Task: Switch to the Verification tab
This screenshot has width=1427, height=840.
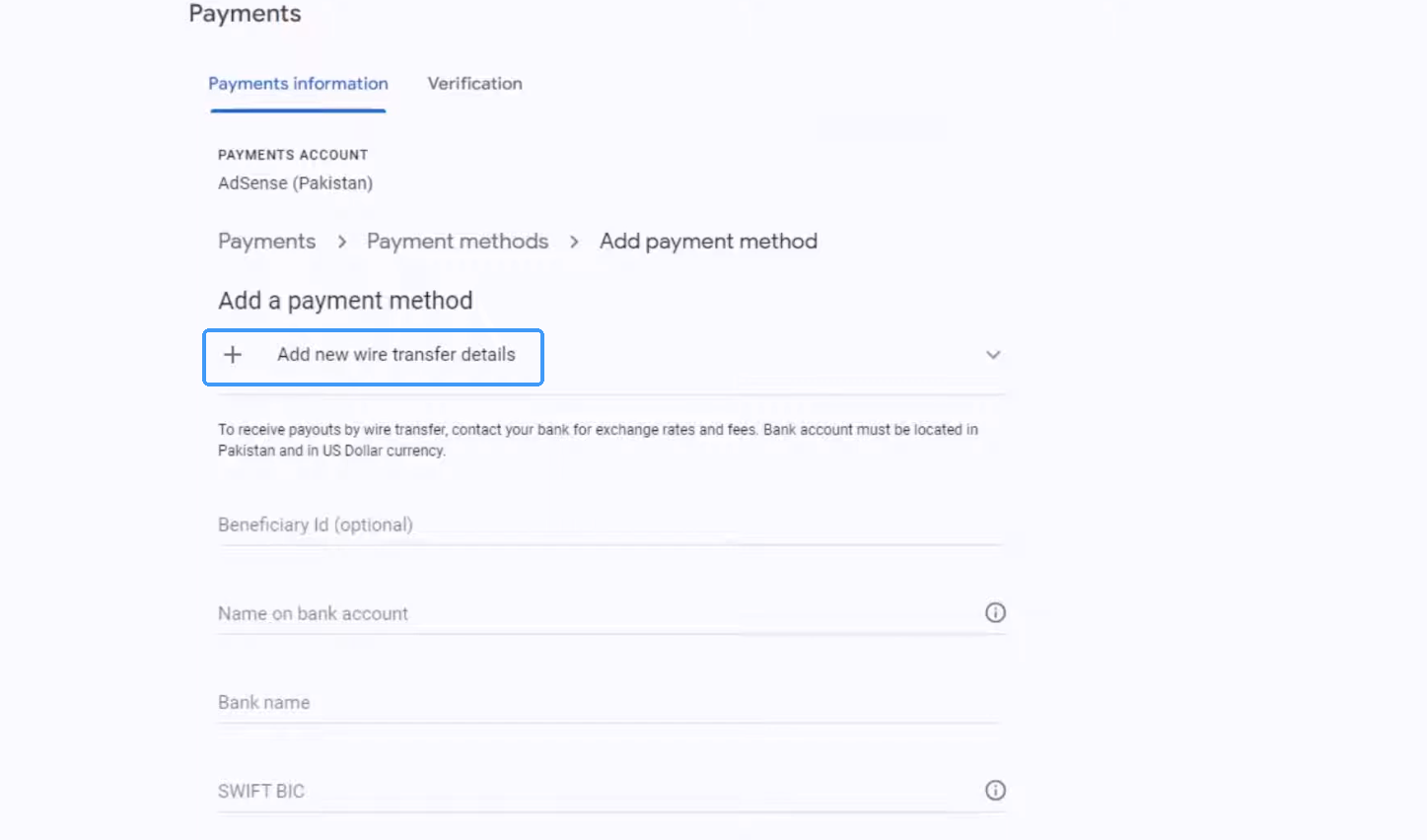Action: (474, 84)
